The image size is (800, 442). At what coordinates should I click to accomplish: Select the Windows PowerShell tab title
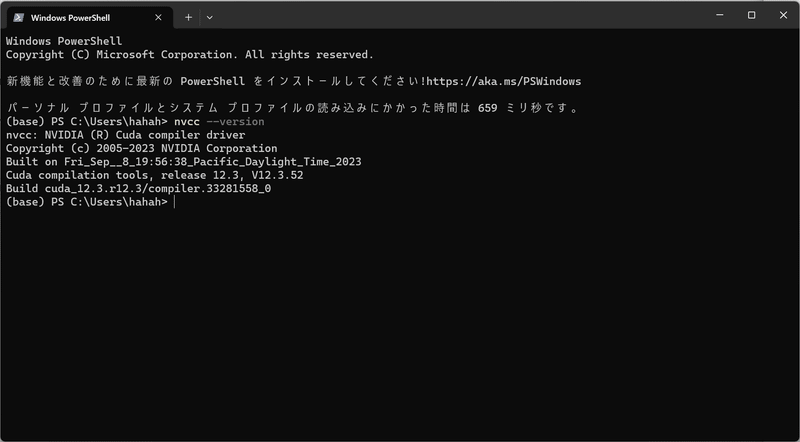click(70, 18)
